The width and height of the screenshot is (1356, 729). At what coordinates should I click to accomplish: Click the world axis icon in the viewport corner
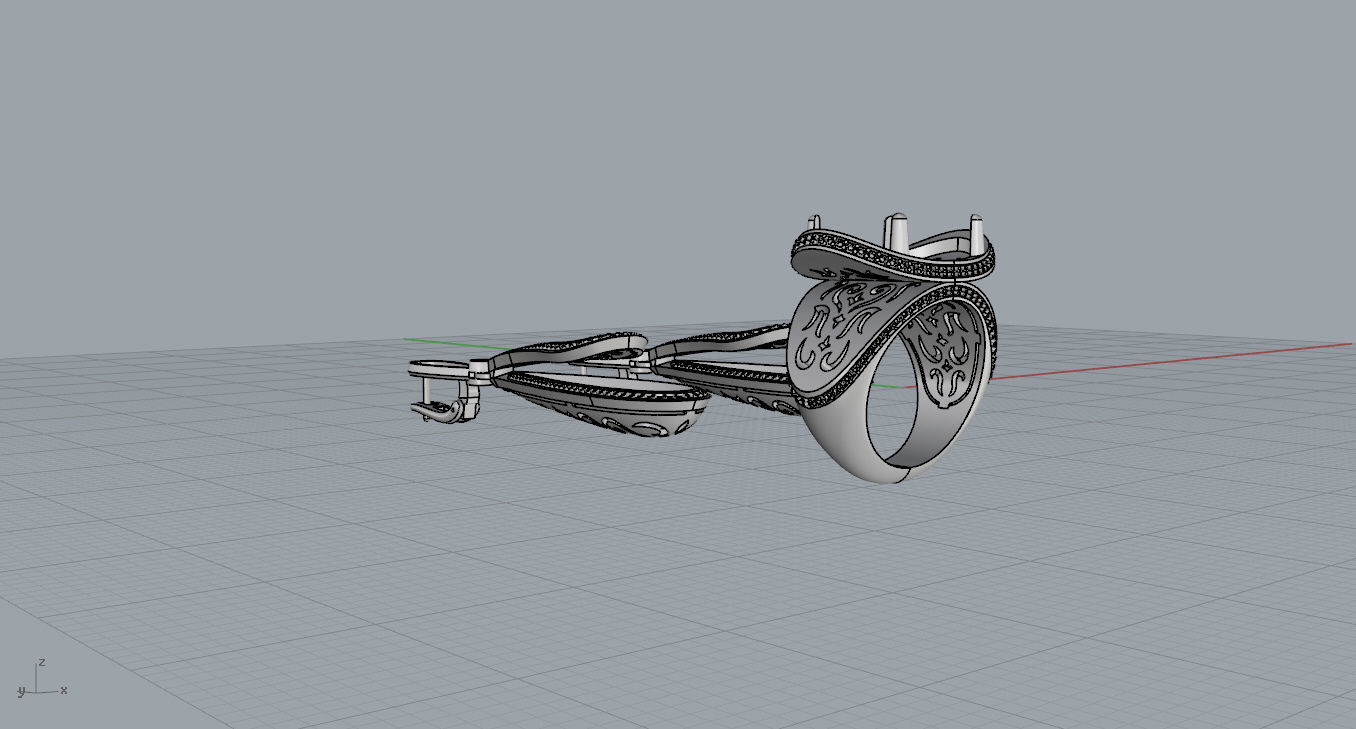coord(40,679)
